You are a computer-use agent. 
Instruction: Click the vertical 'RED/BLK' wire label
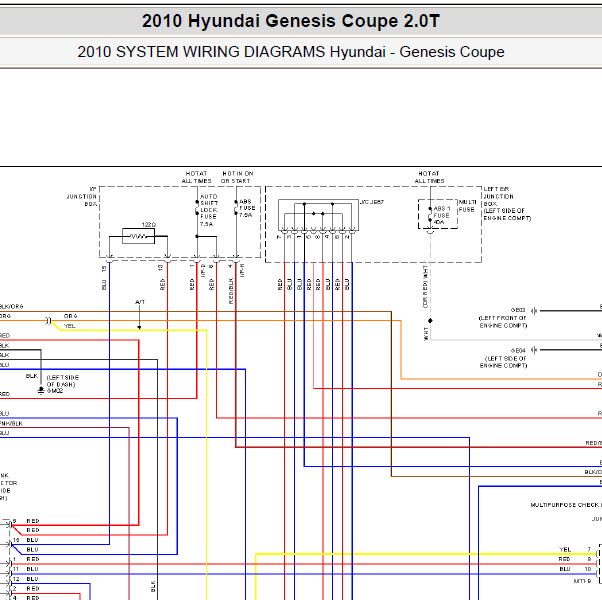231,291
